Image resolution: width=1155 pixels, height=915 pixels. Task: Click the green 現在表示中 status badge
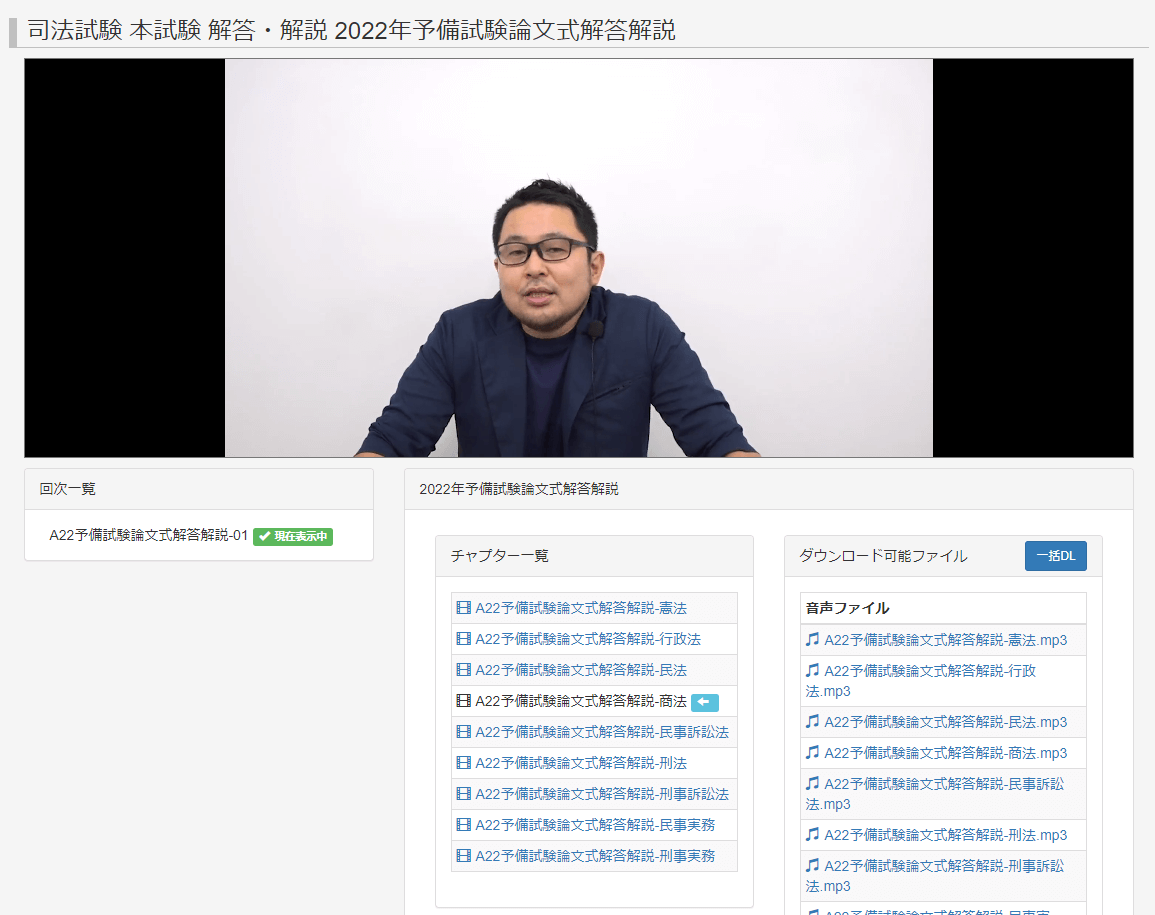[x=293, y=537]
